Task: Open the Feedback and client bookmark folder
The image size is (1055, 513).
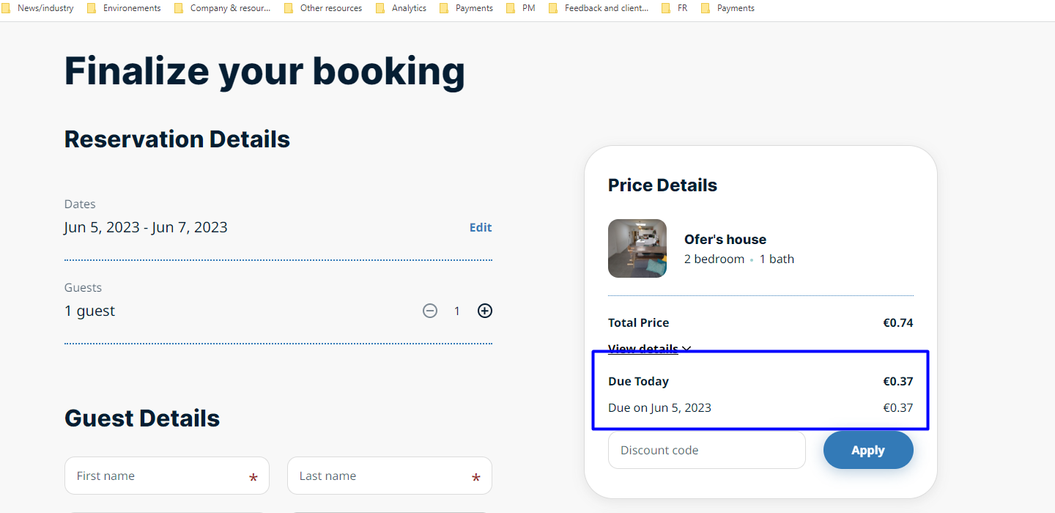Action: click(598, 8)
